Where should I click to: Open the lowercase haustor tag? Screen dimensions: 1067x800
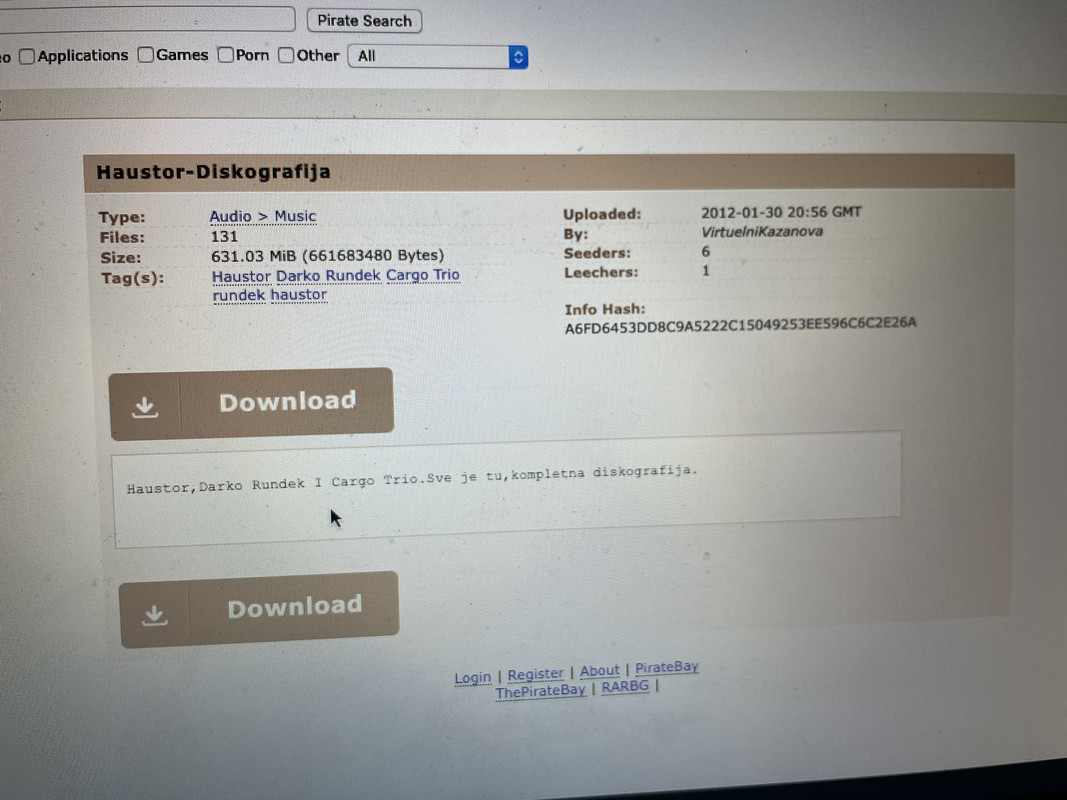click(x=299, y=295)
